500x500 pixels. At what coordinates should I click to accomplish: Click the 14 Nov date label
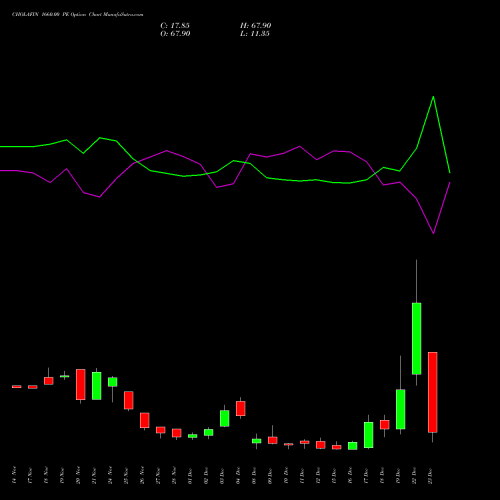click(x=14, y=475)
